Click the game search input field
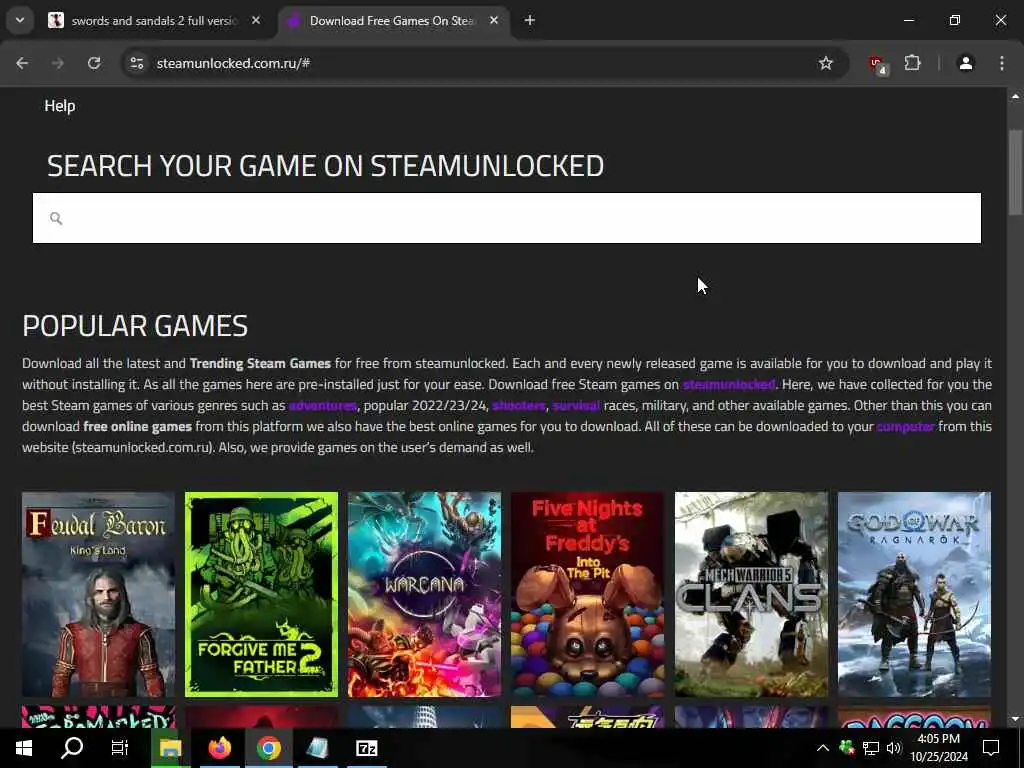This screenshot has width=1024, height=768. pyautogui.click(x=507, y=218)
